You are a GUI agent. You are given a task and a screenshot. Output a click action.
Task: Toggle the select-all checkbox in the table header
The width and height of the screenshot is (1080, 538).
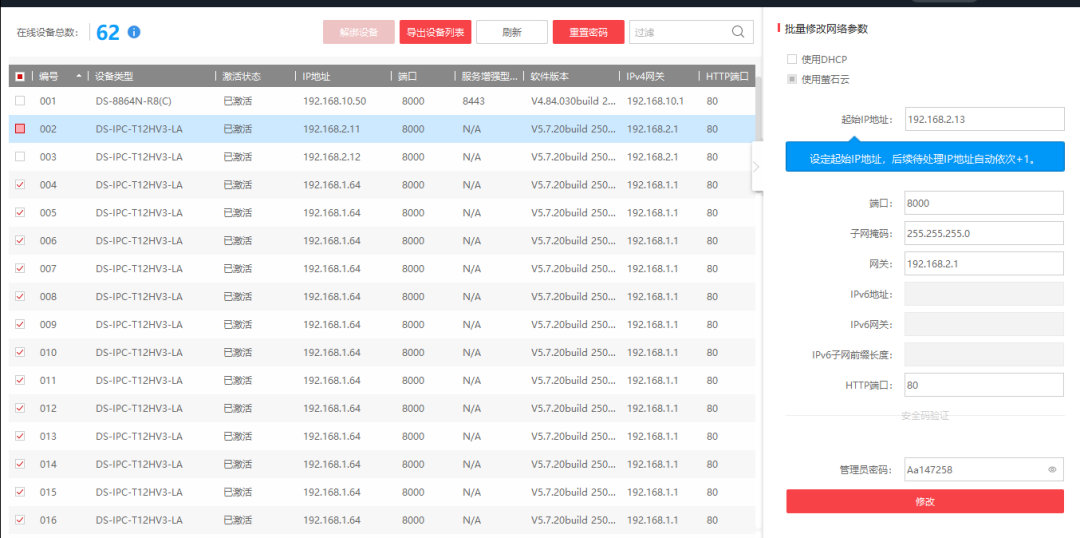20,76
